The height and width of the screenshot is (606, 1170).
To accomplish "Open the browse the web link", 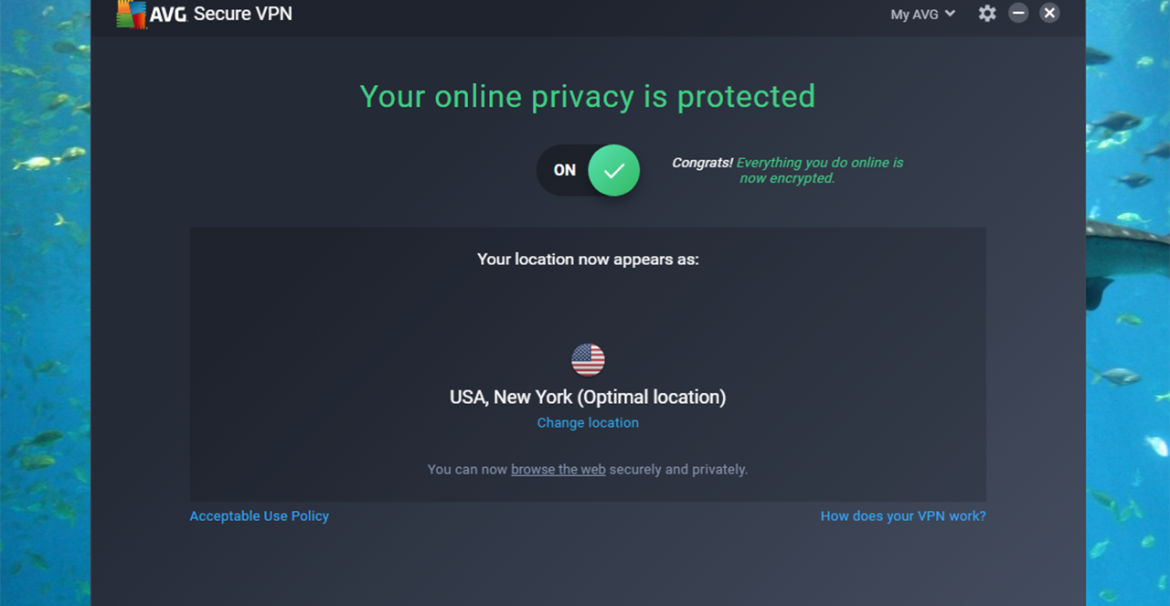I will pos(558,469).
